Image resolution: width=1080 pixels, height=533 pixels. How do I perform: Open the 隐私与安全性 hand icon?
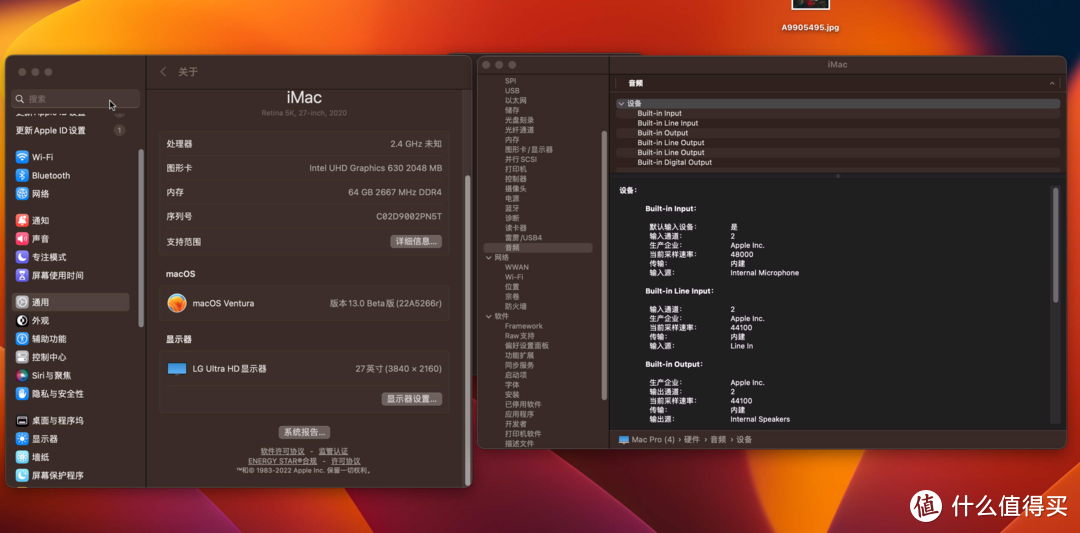(x=22, y=394)
